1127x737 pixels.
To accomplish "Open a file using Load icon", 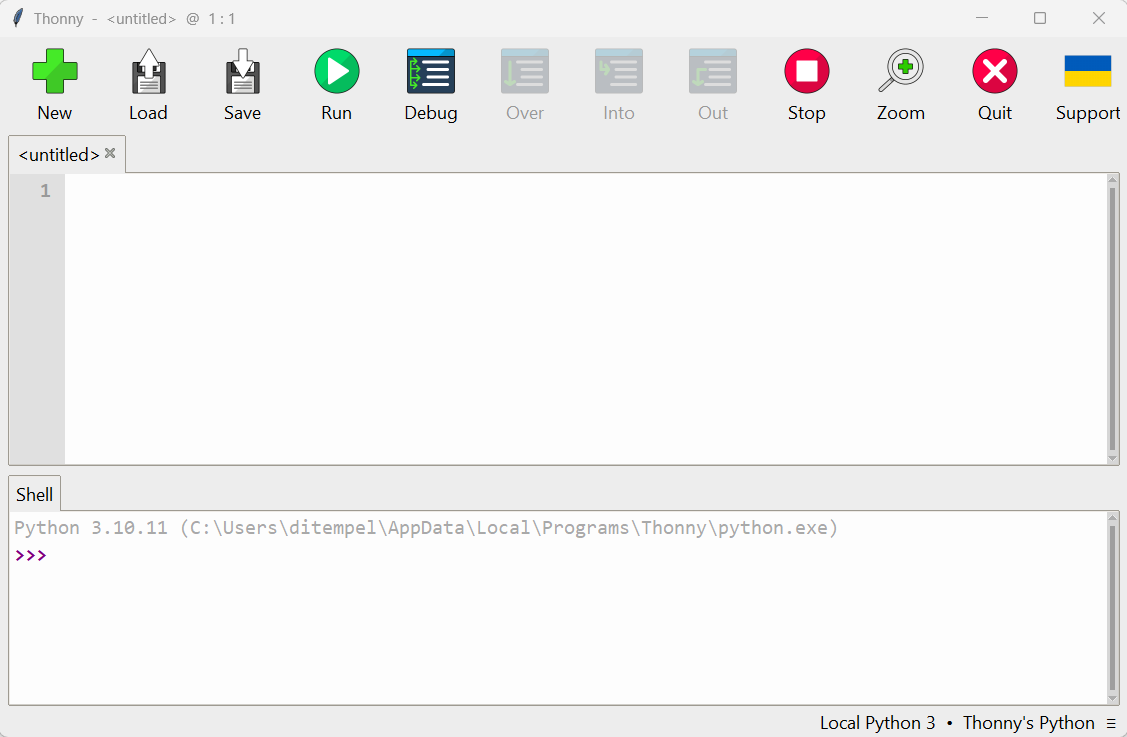I will (x=148, y=73).
